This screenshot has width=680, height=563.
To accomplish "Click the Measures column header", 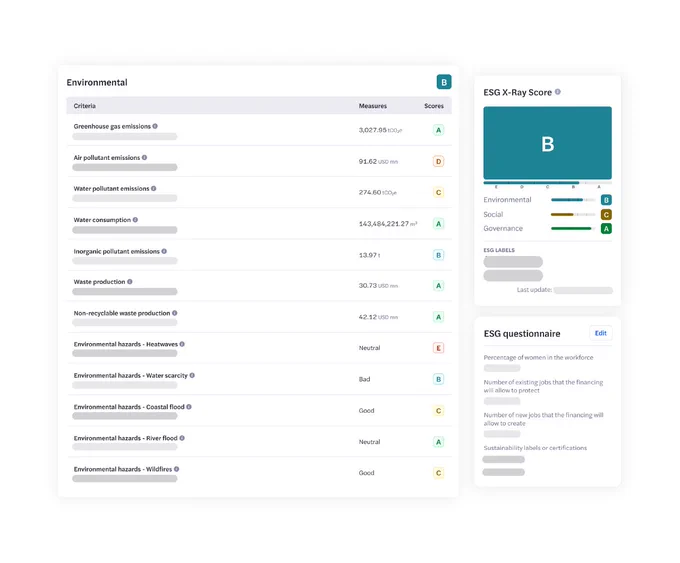I will [x=373, y=106].
